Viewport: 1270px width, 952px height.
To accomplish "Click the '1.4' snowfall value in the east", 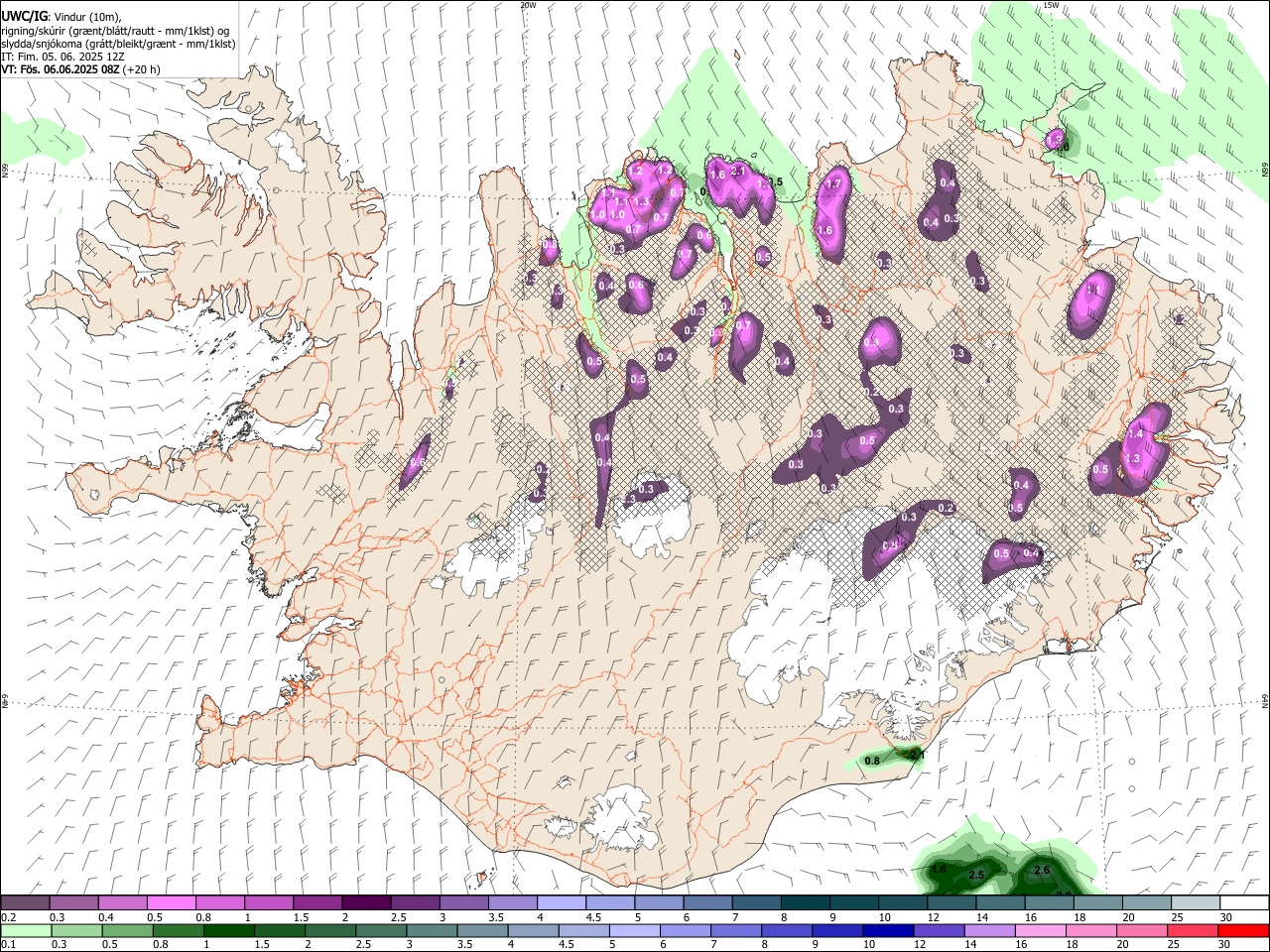I will (x=1136, y=434).
